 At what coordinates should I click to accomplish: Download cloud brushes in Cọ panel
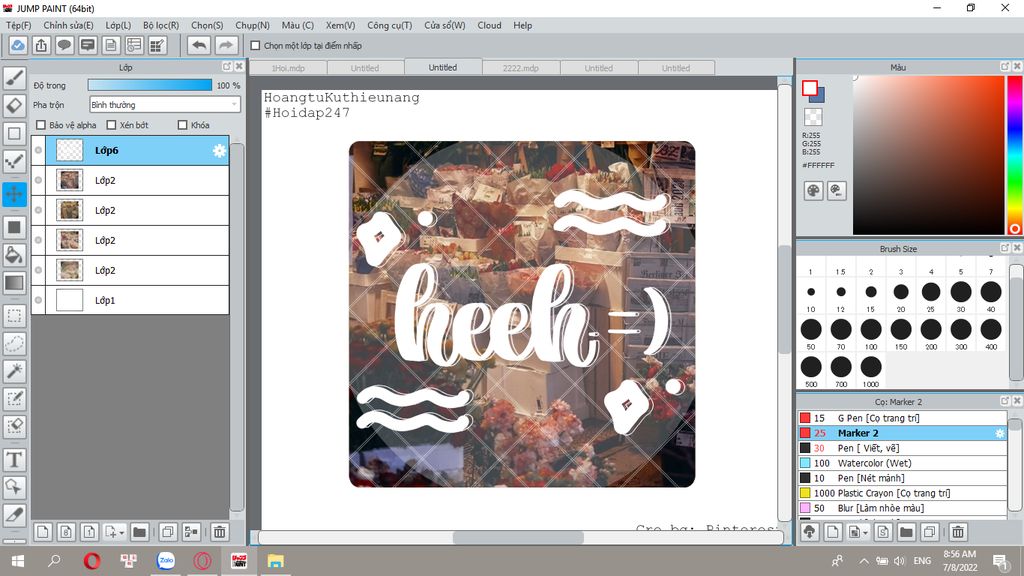point(810,532)
